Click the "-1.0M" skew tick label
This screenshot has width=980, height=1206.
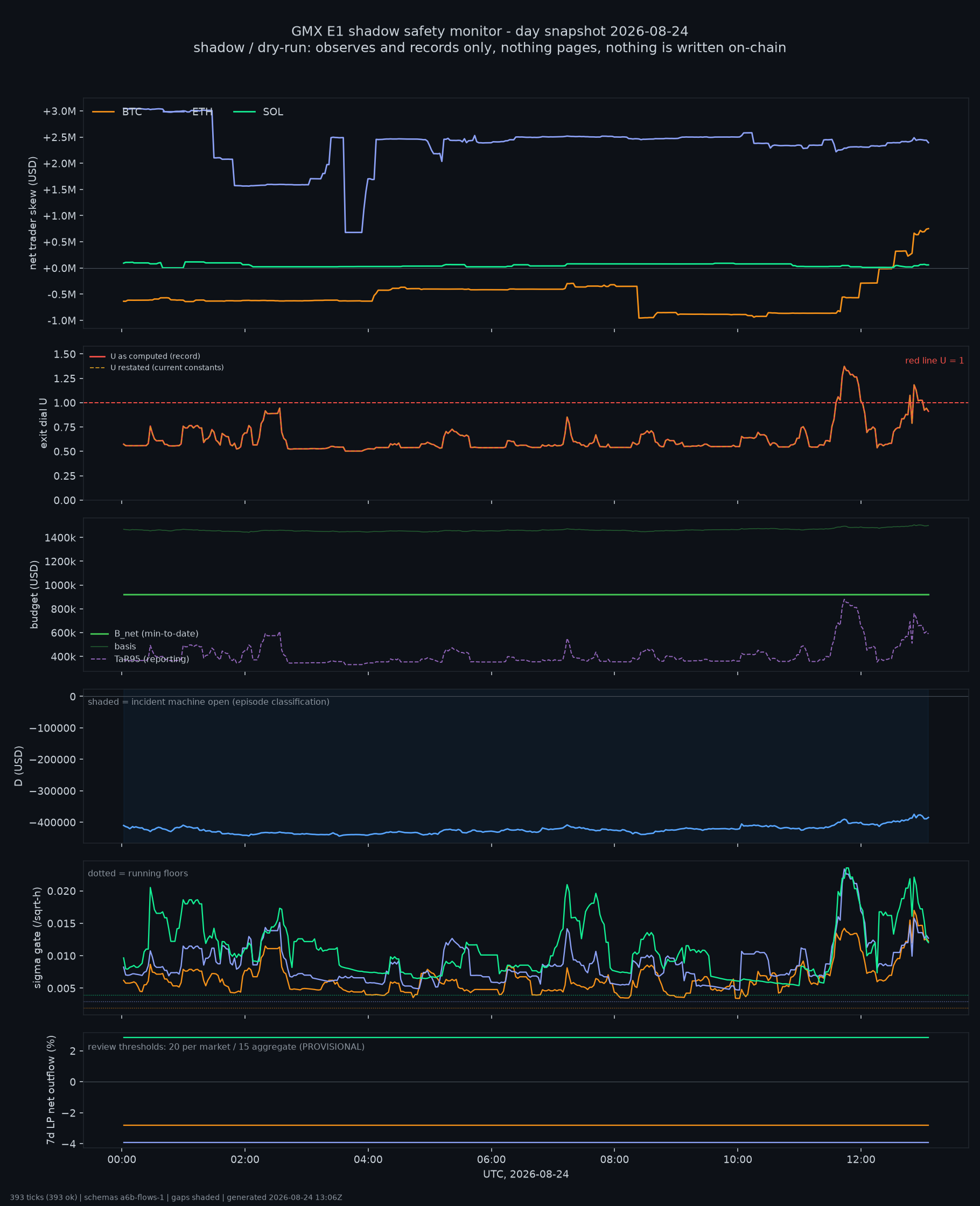(61, 321)
